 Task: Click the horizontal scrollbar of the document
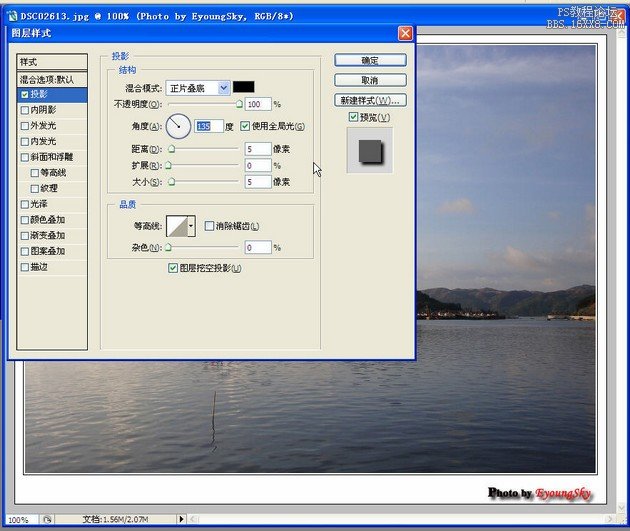coord(402,519)
